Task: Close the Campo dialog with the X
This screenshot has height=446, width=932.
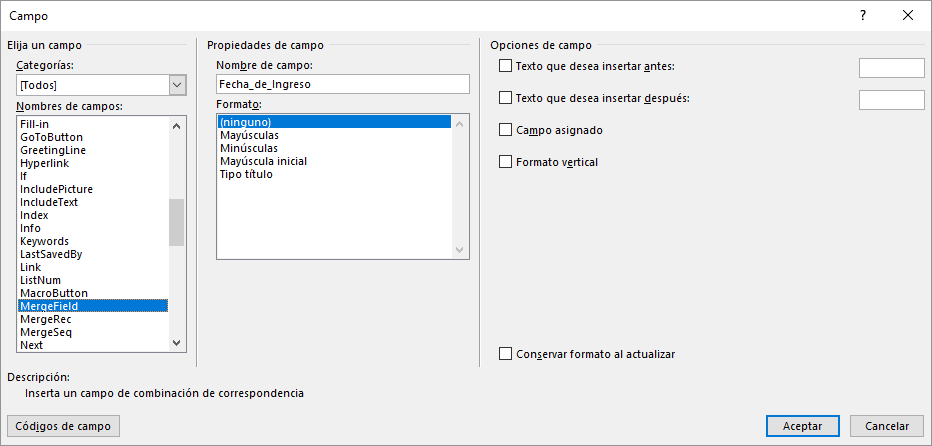Action: (908, 16)
